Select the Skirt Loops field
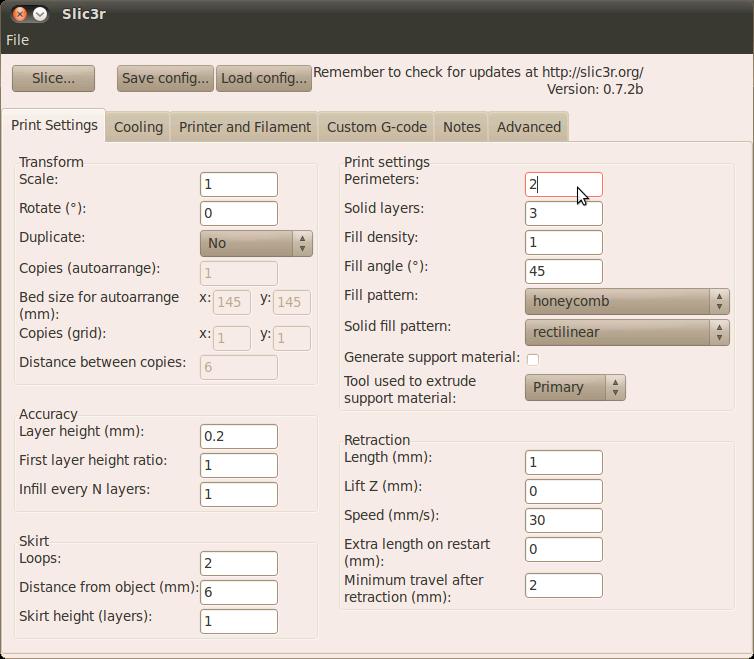 (x=238, y=563)
